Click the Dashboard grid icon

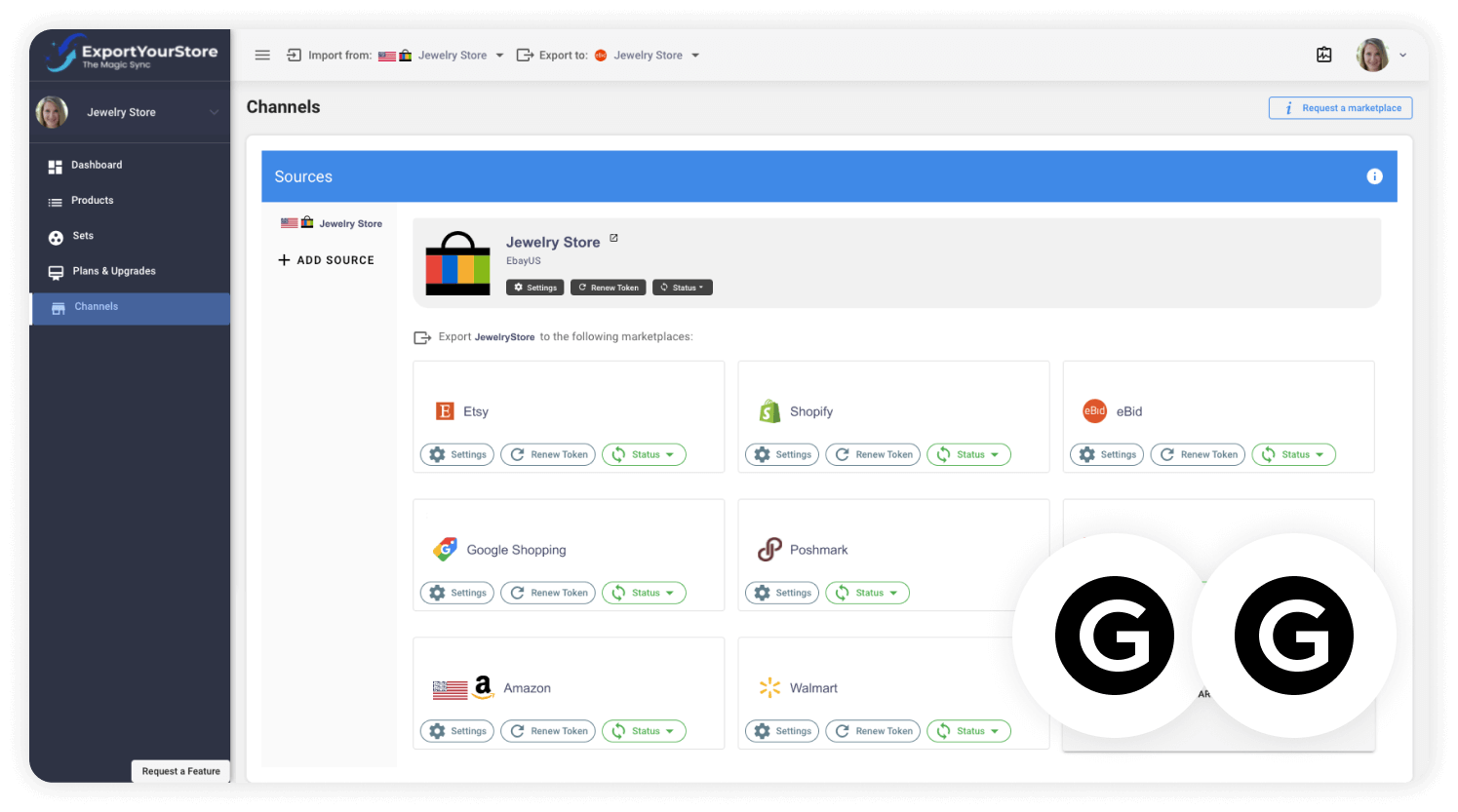click(x=56, y=167)
